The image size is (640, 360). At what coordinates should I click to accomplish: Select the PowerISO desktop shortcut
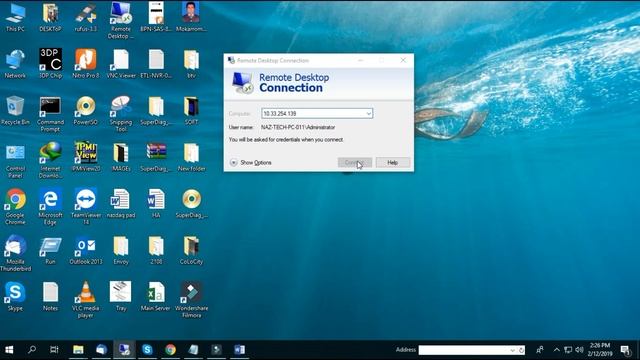pyautogui.click(x=86, y=110)
